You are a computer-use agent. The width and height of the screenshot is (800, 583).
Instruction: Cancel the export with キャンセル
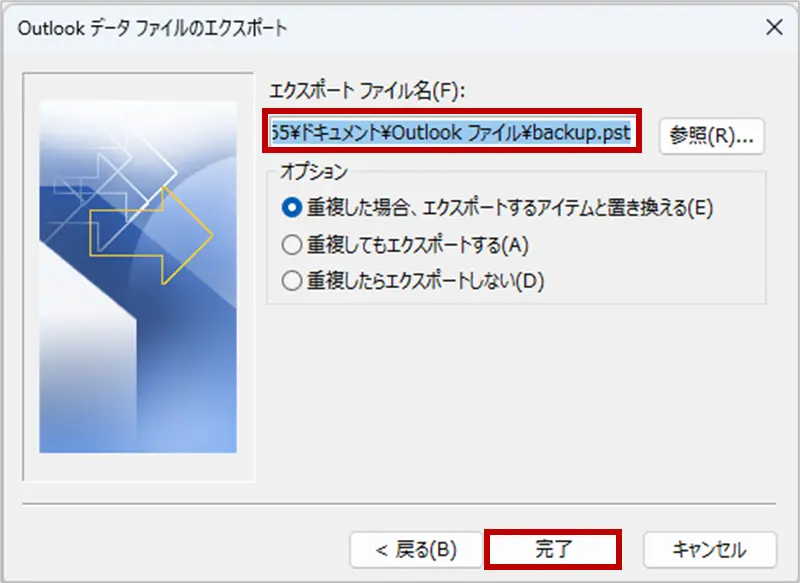[x=710, y=550]
